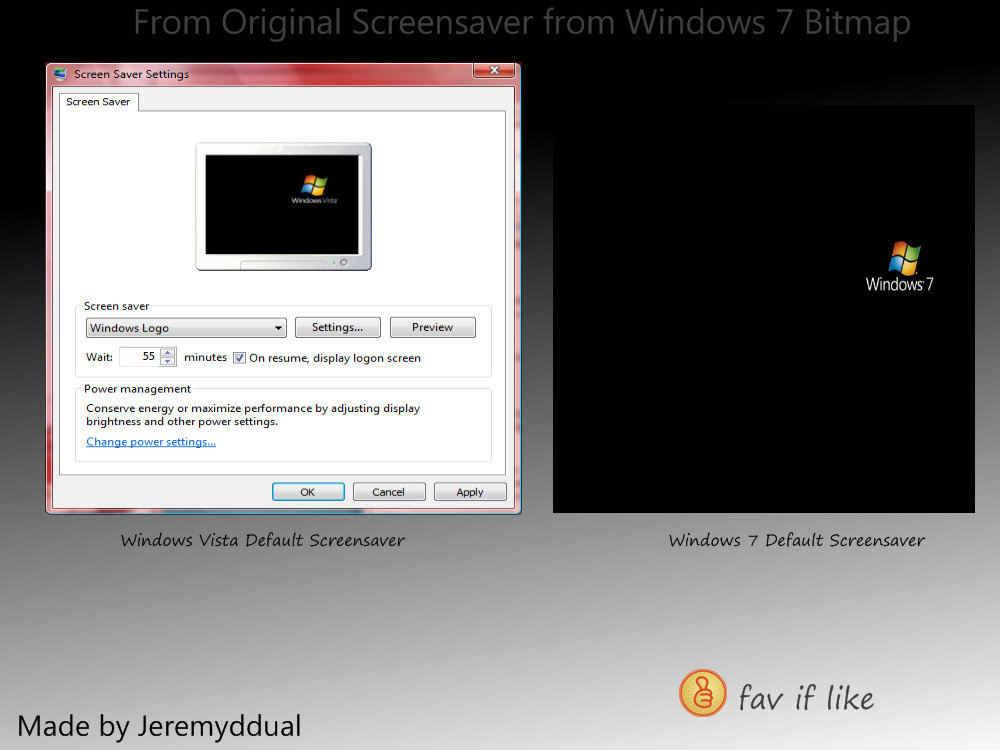Close the Screen Saver Settings window
1000x750 pixels.
pyautogui.click(x=495, y=70)
